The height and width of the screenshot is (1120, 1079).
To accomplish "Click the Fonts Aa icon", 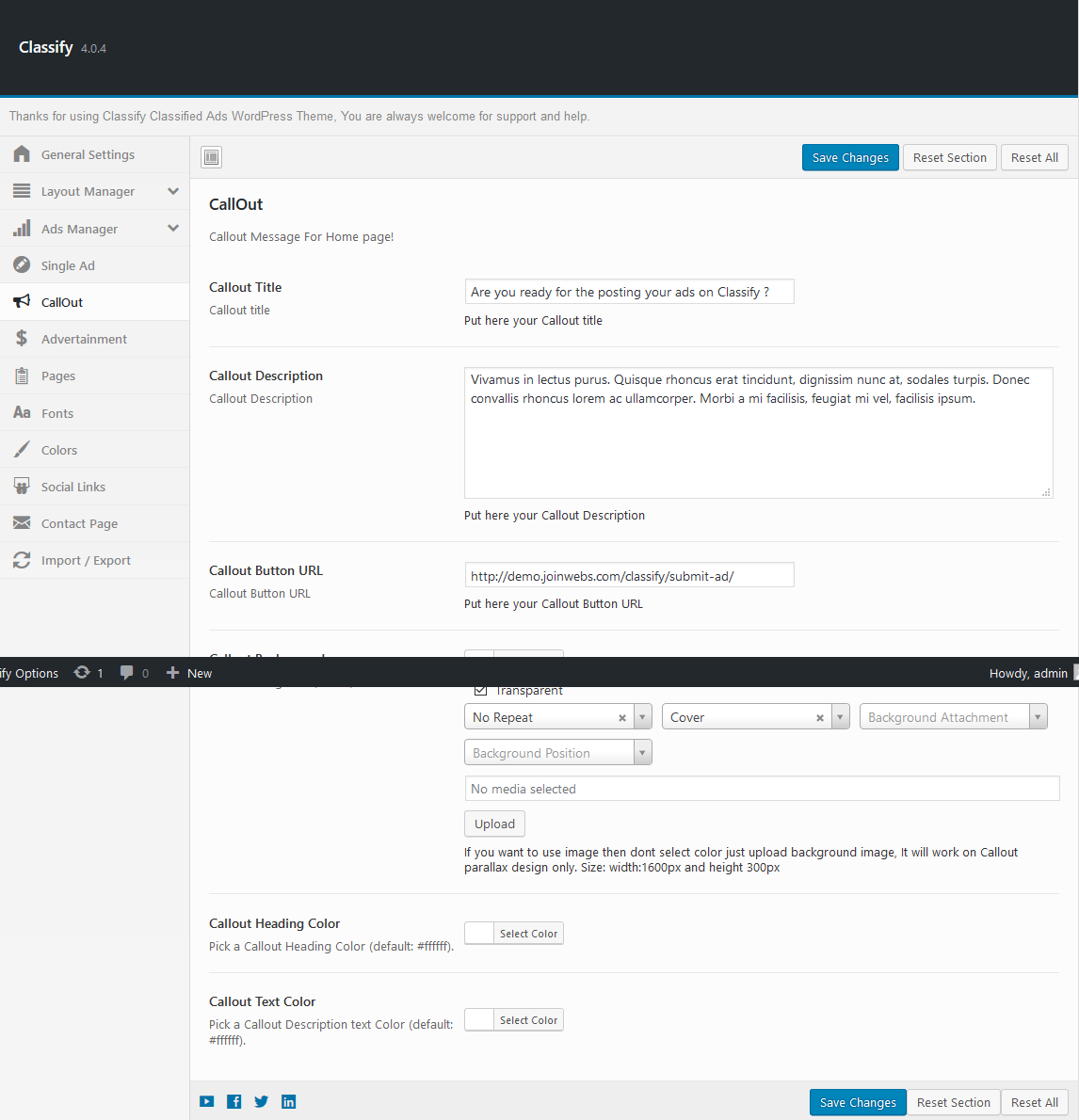I will coord(23,413).
